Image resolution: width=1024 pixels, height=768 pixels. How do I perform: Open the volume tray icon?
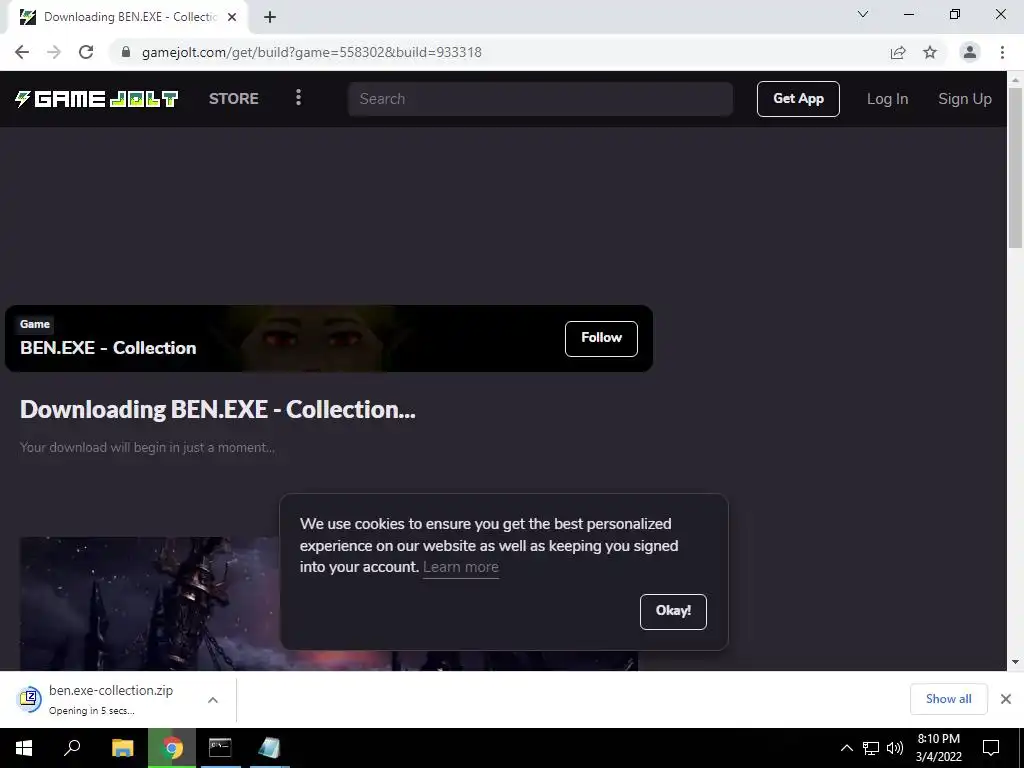pyautogui.click(x=895, y=748)
